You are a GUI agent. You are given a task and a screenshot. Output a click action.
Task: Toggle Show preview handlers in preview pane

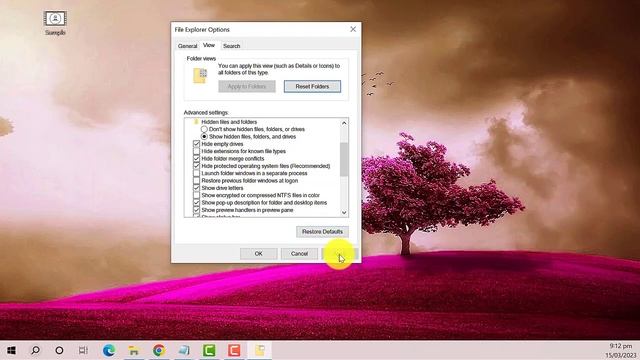pos(196,210)
